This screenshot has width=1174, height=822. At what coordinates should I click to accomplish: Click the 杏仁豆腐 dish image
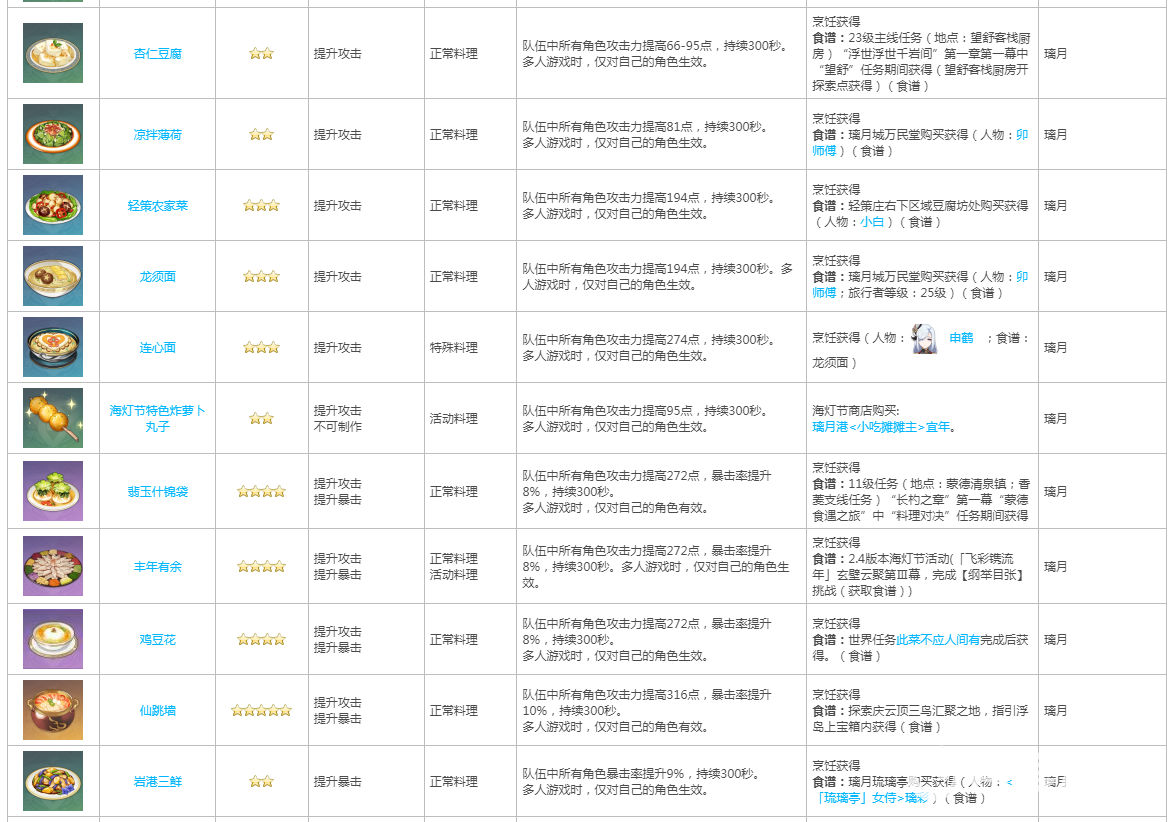tap(53, 53)
